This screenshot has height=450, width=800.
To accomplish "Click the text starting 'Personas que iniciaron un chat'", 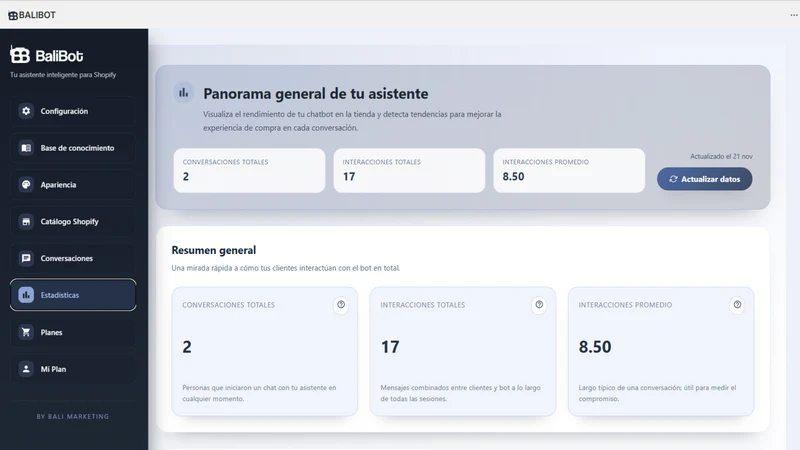I will 259,393.
